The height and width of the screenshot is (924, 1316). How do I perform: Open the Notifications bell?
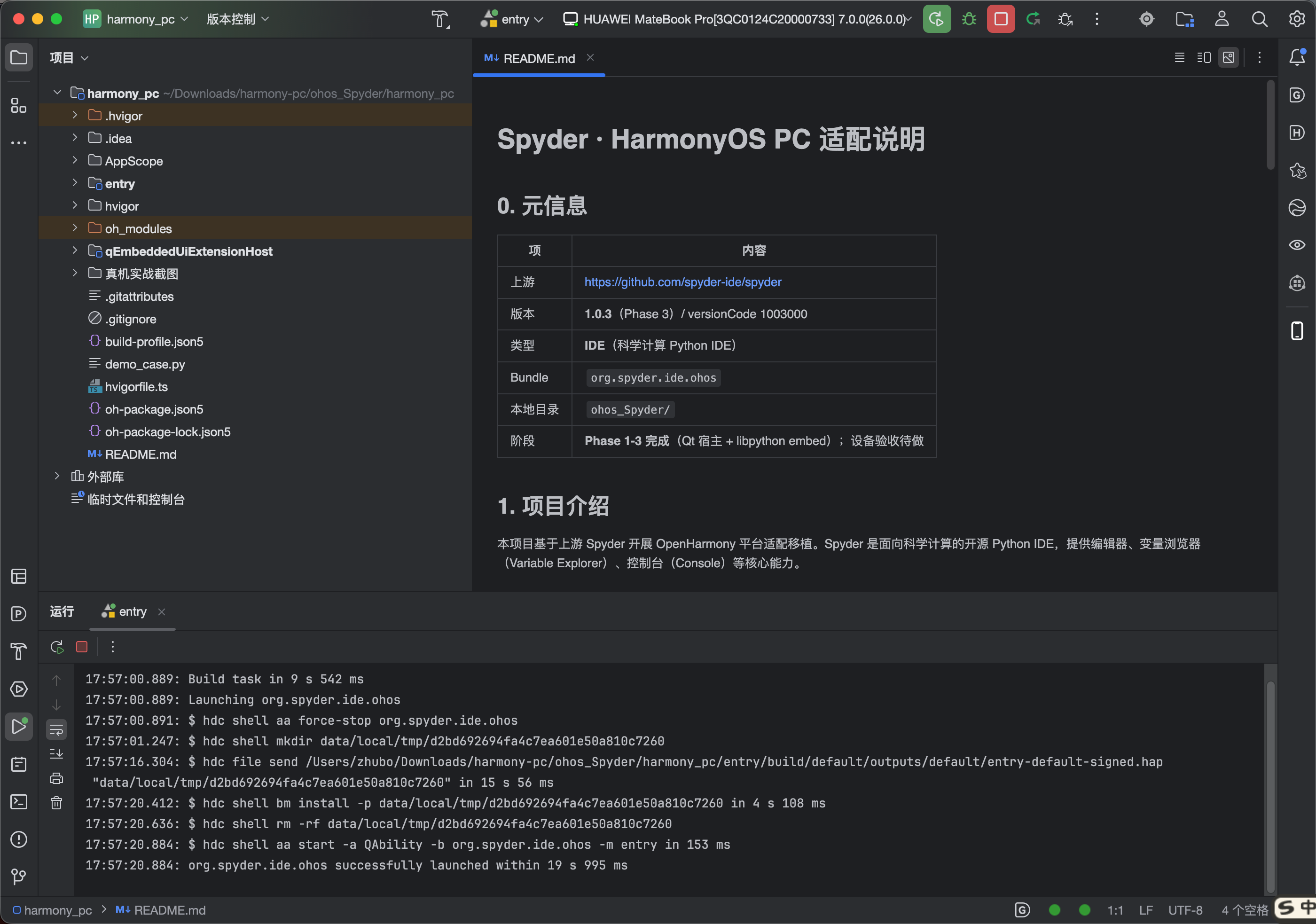1297,57
